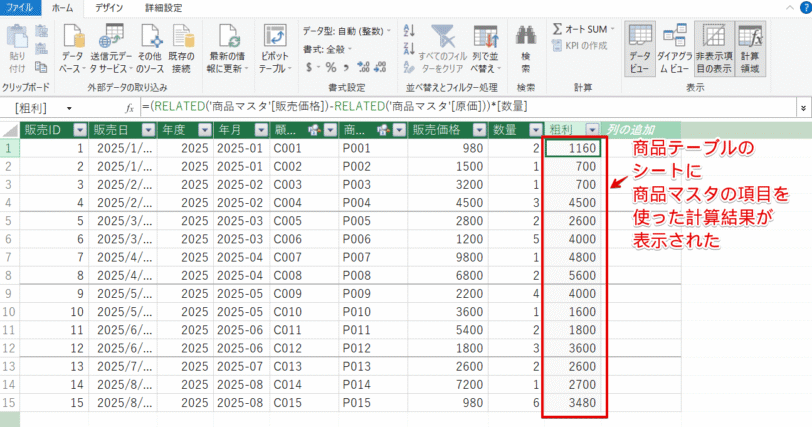Image resolution: width=812 pixels, height=427 pixels.
Task: Apply percent format with % icon
Action: (331, 67)
